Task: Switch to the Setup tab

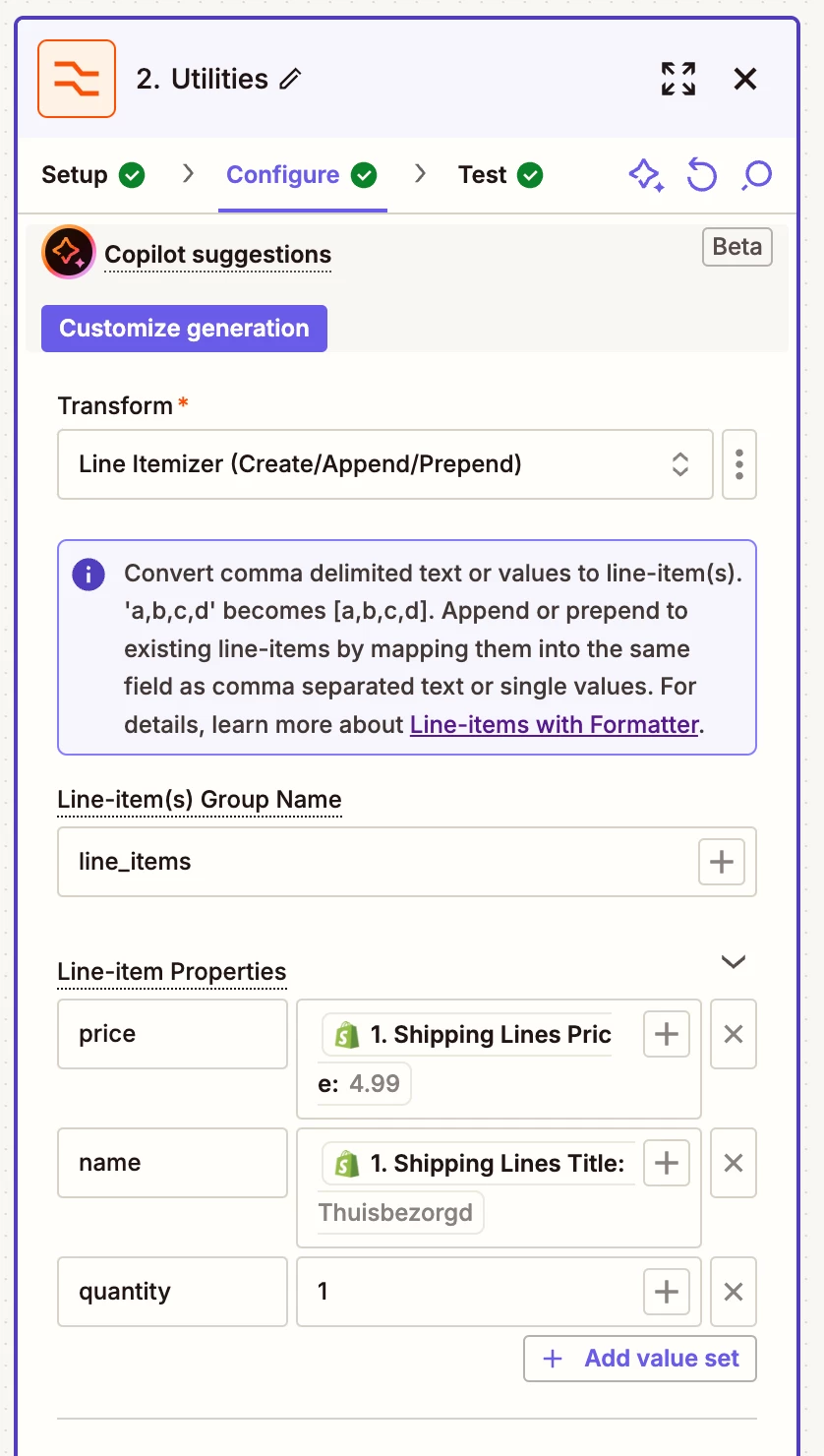Action: pyautogui.click(x=93, y=175)
